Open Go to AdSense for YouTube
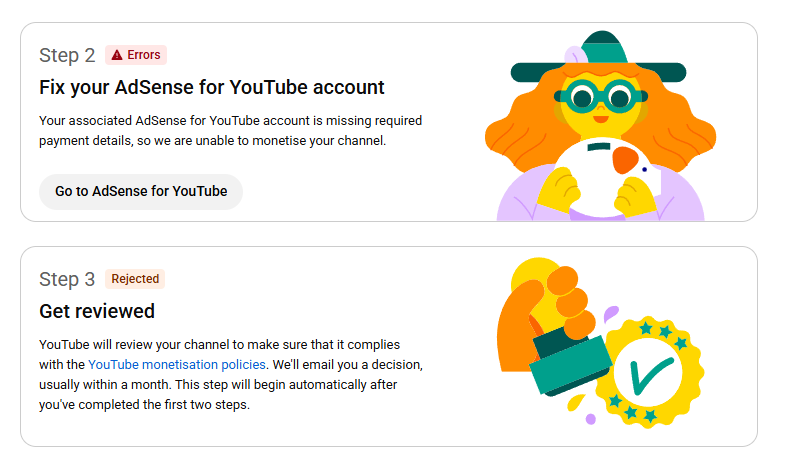 coord(141,191)
